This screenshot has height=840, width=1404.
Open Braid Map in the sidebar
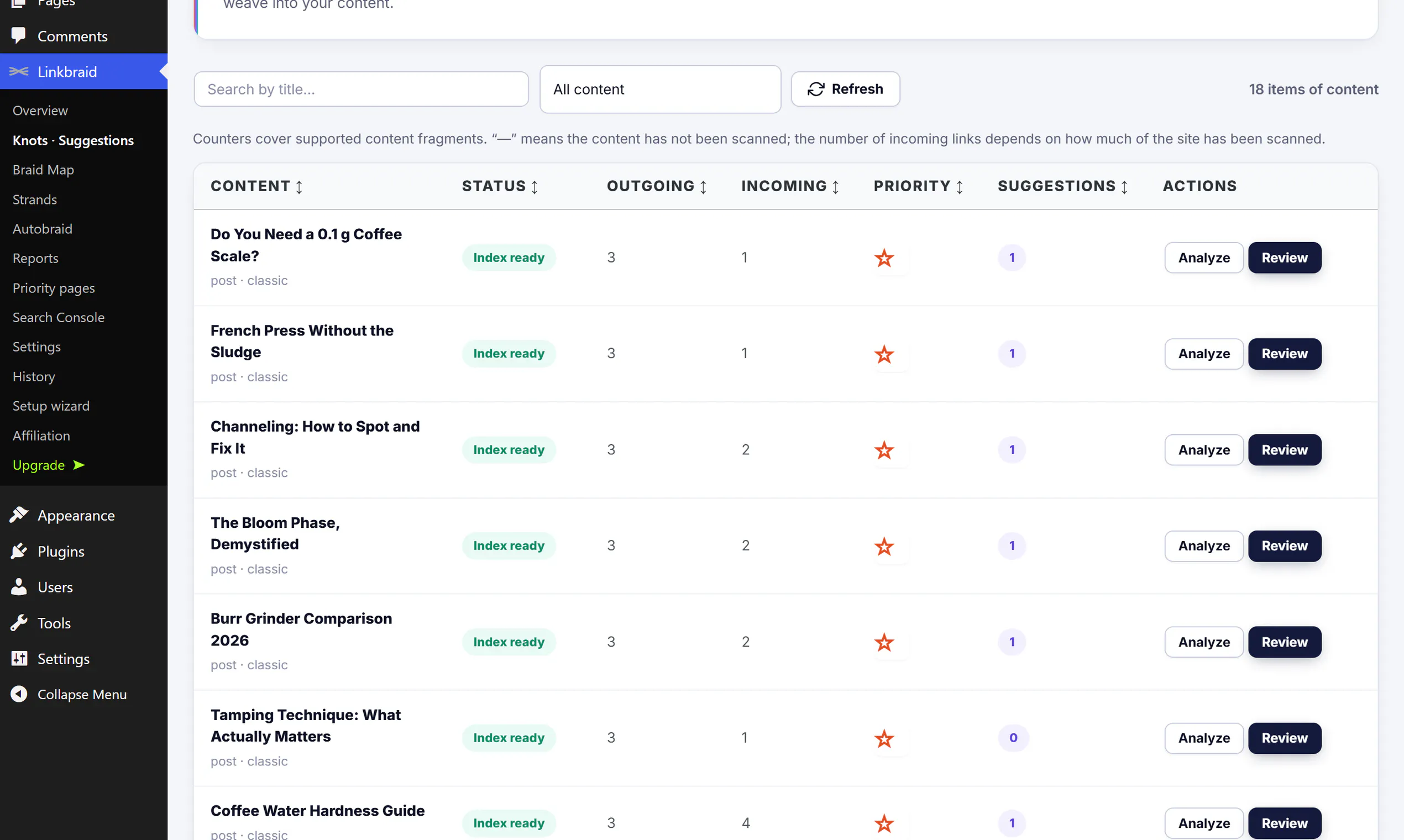[x=43, y=170]
